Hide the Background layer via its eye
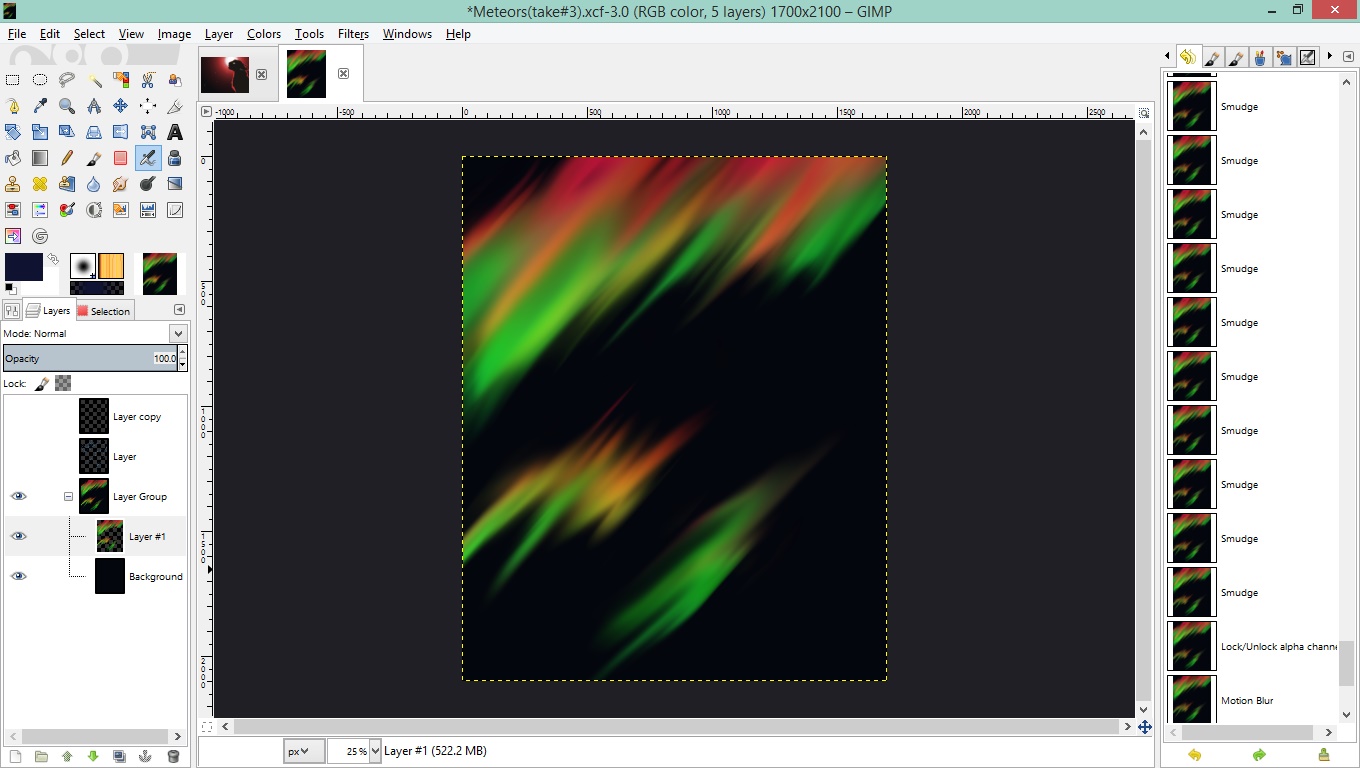The width and height of the screenshot is (1360, 768). click(x=18, y=576)
